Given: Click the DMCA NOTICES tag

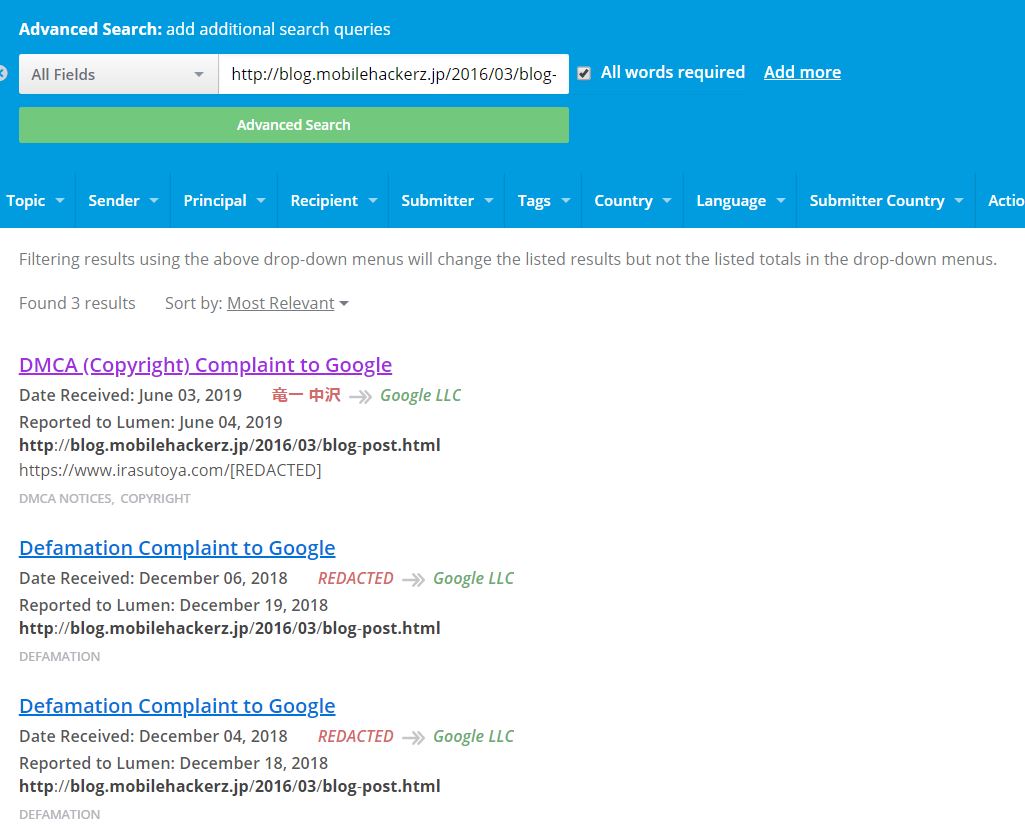Looking at the screenshot, I should pyautogui.click(x=67, y=499).
